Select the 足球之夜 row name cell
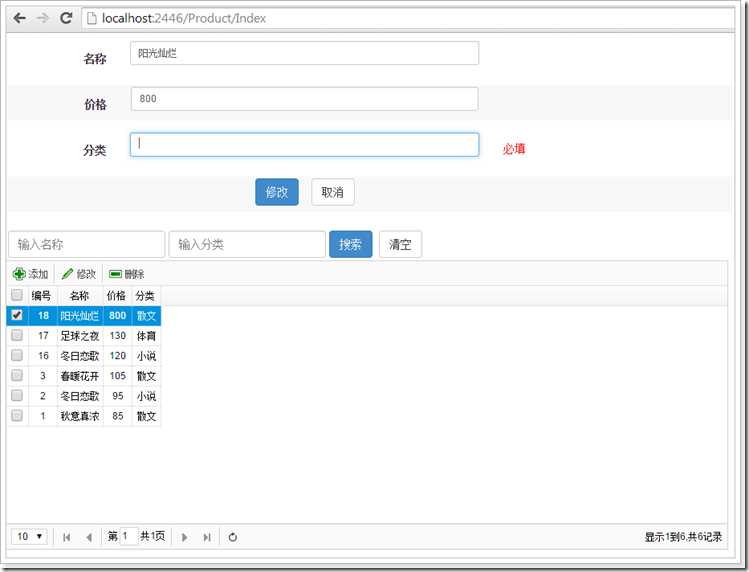 point(80,336)
